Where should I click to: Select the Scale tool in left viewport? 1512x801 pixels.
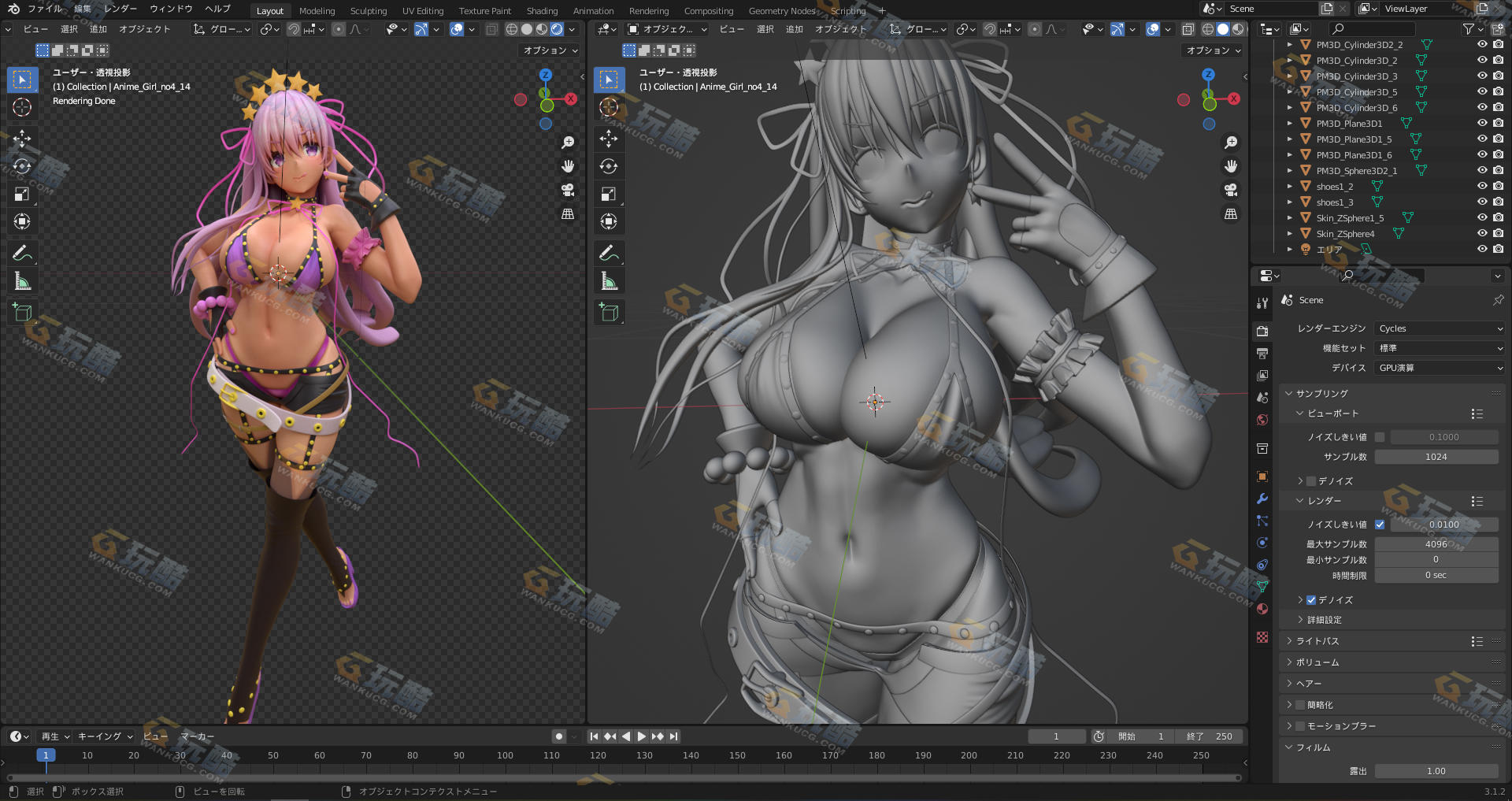click(22, 194)
